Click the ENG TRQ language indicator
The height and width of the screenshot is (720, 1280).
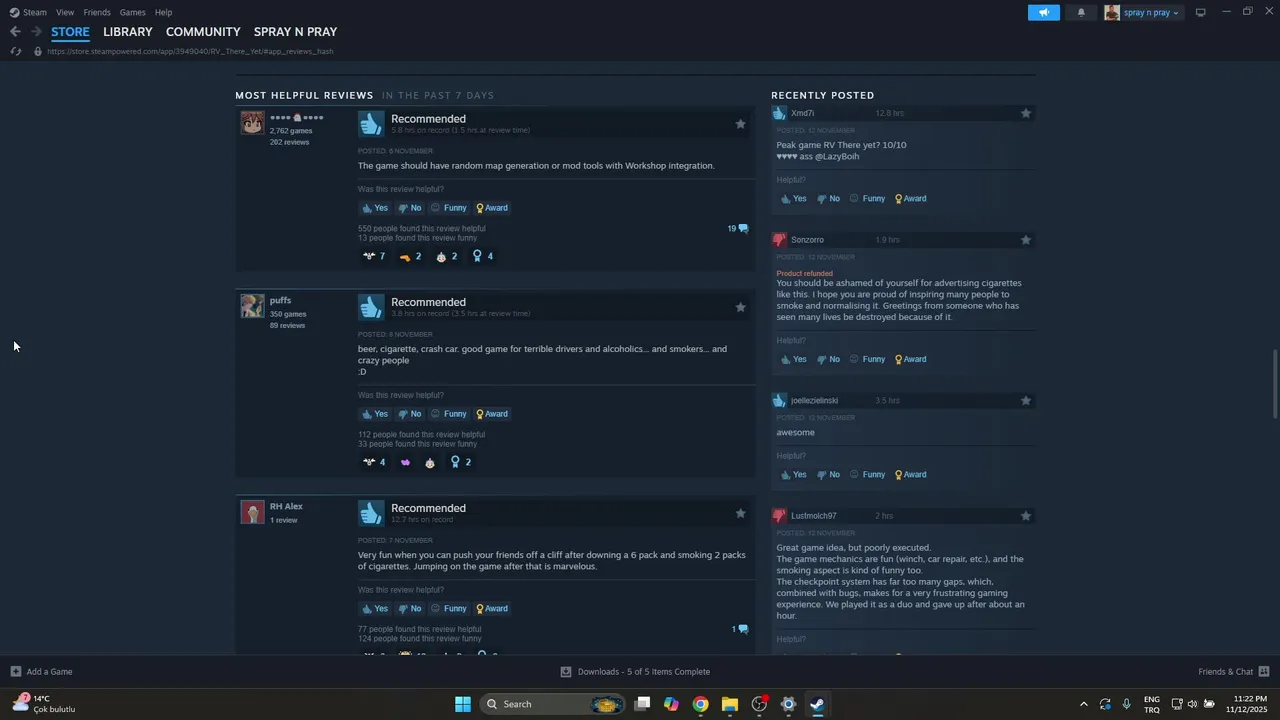[1152, 704]
